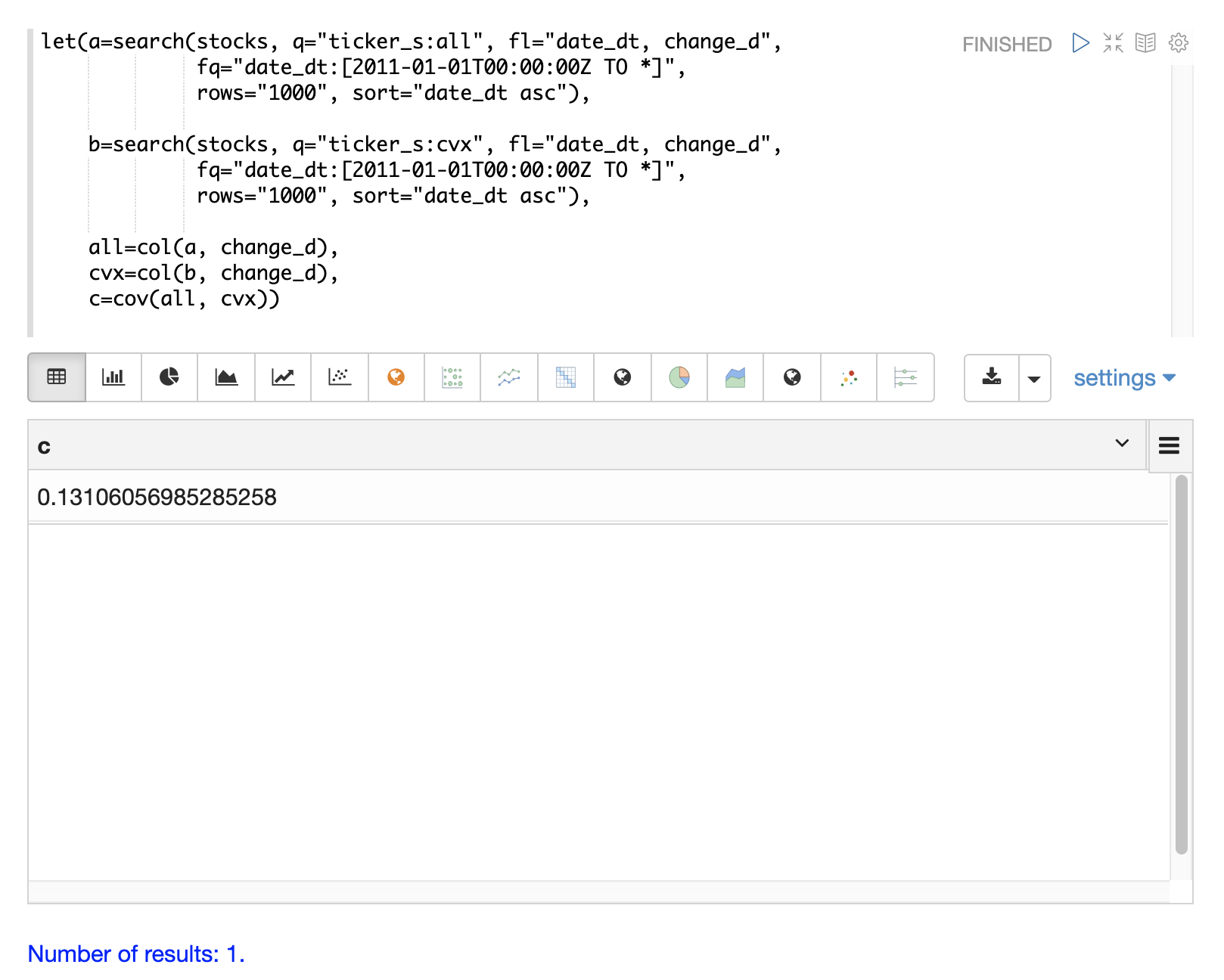
Task: Choose the scatter chart visualization
Action: [x=340, y=377]
